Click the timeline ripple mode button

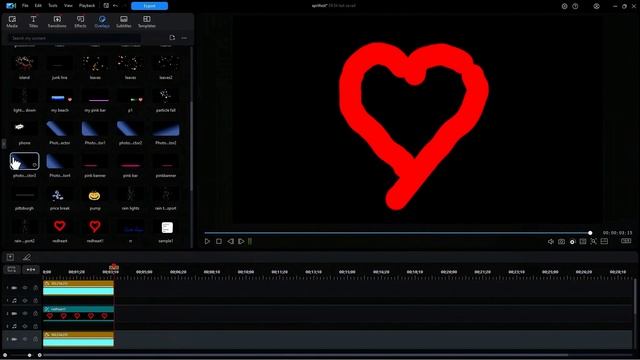coord(31,269)
